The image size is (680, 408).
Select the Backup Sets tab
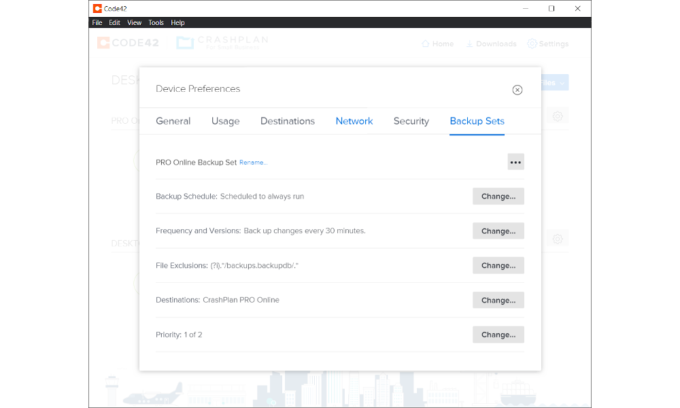(477, 121)
